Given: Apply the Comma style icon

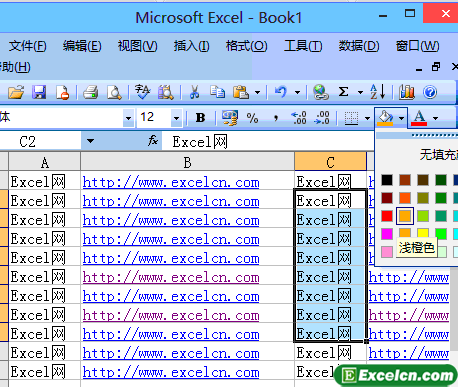Looking at the screenshot, I should [276, 118].
